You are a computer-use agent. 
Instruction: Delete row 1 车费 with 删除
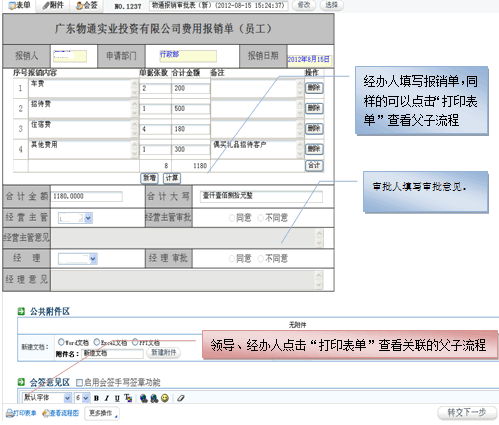pos(314,88)
